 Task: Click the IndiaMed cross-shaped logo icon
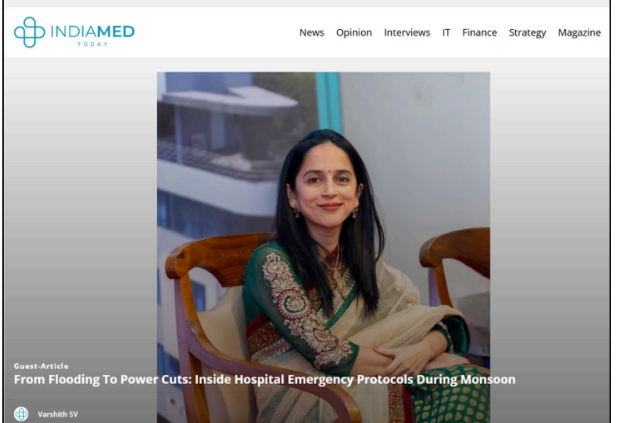pos(29,32)
